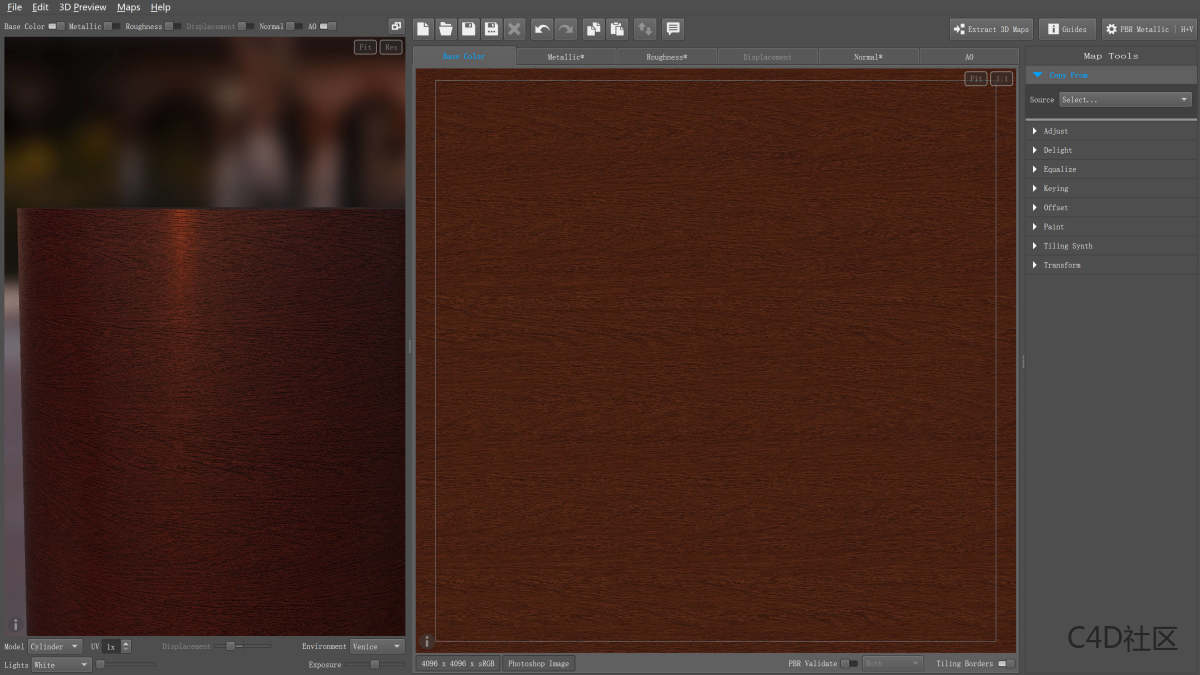Viewport: 1200px width, 675px height.
Task: Disable the Tiling Borders toggle
Action: [1006, 663]
